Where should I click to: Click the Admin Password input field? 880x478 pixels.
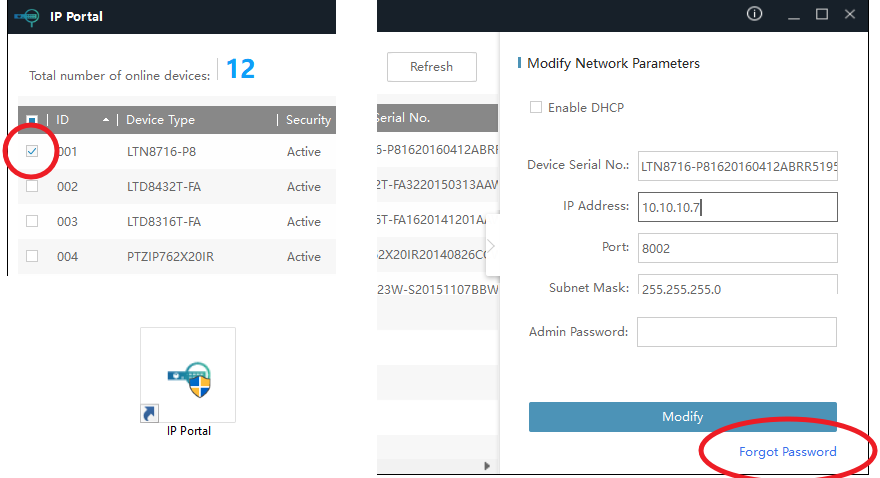click(736, 332)
